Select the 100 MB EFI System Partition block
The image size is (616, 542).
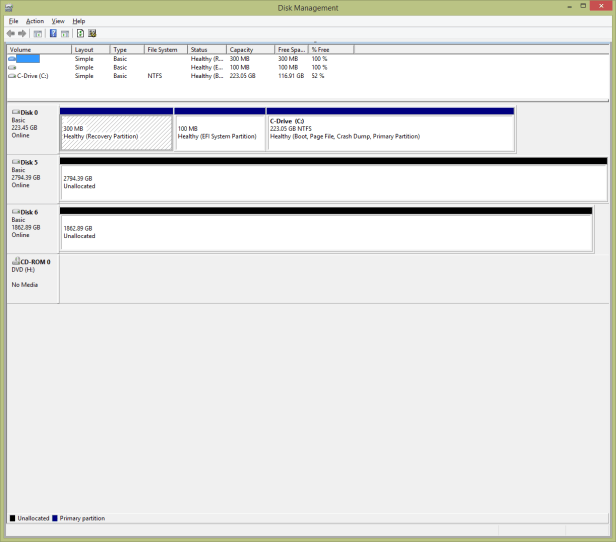(x=220, y=132)
